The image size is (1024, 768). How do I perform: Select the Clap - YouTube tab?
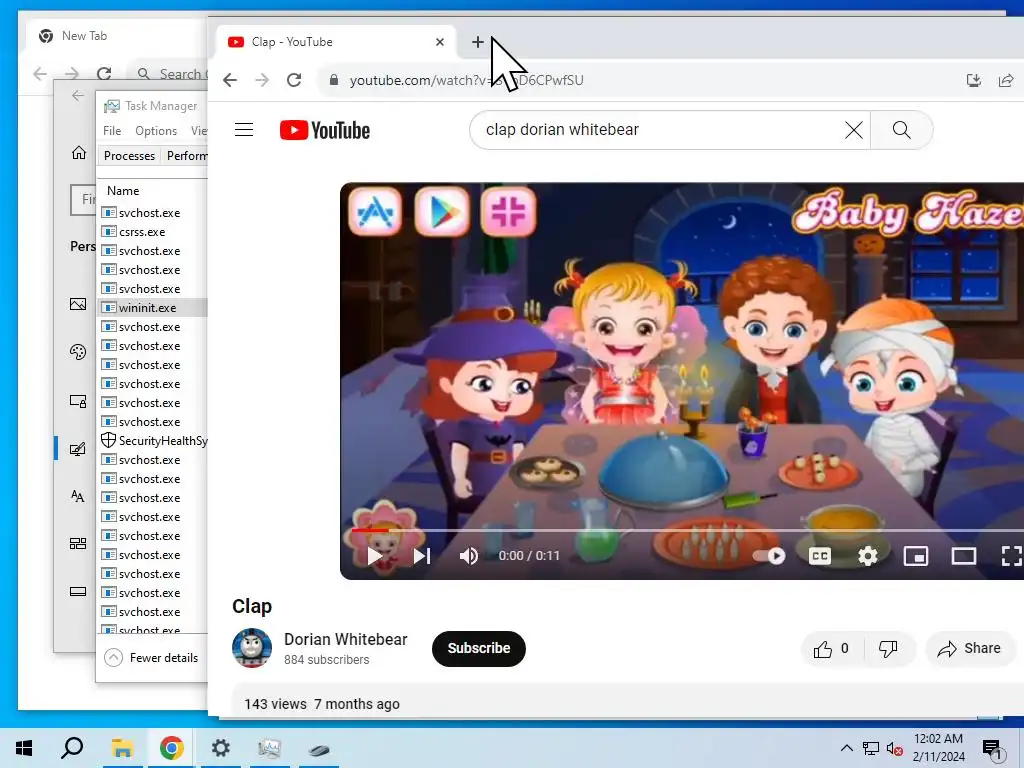point(336,42)
